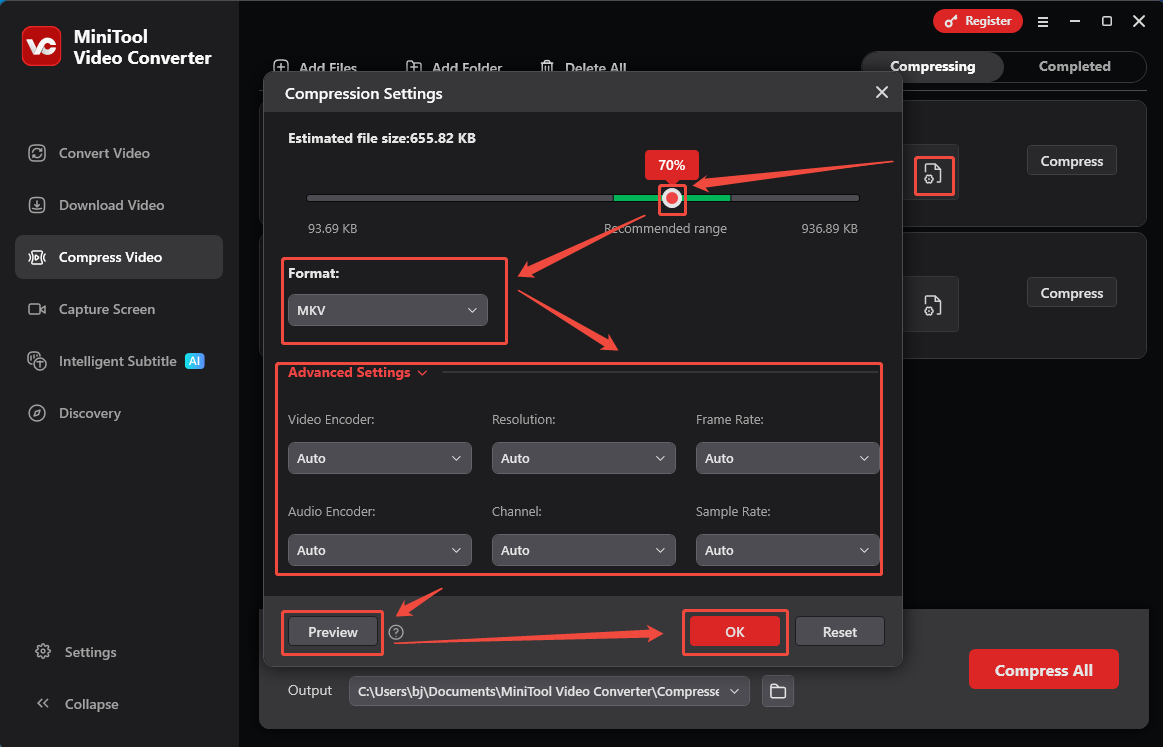Image resolution: width=1163 pixels, height=747 pixels.
Task: Open the hamburger menu icon
Action: [x=1043, y=22]
